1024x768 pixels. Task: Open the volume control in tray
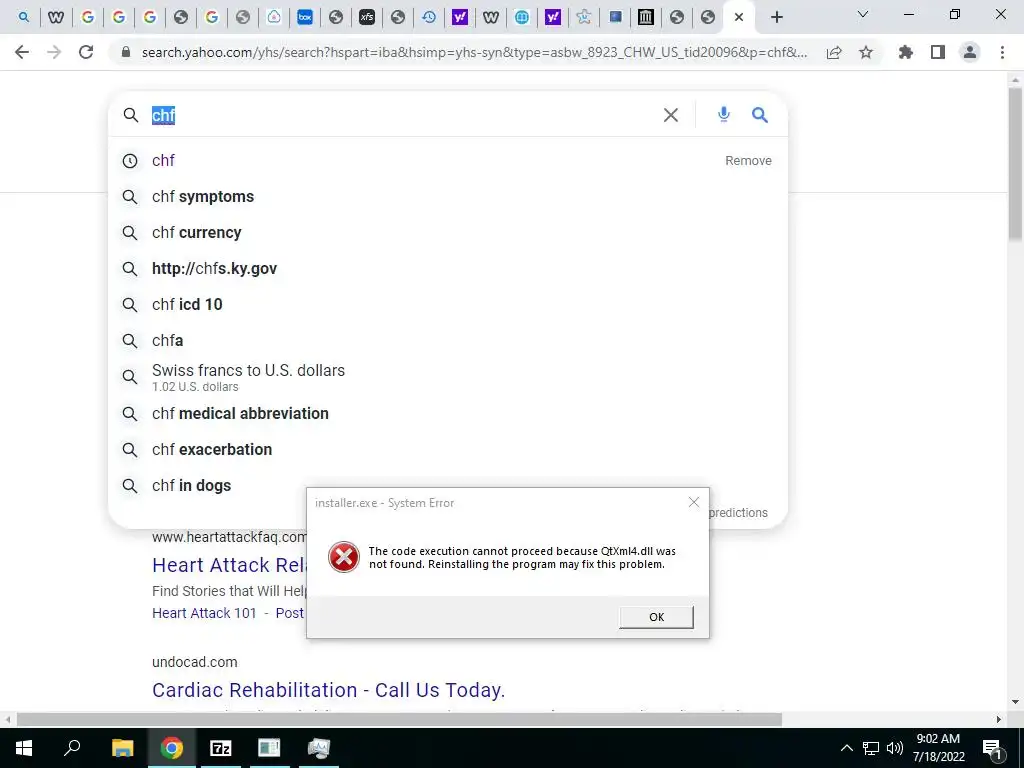click(895, 748)
